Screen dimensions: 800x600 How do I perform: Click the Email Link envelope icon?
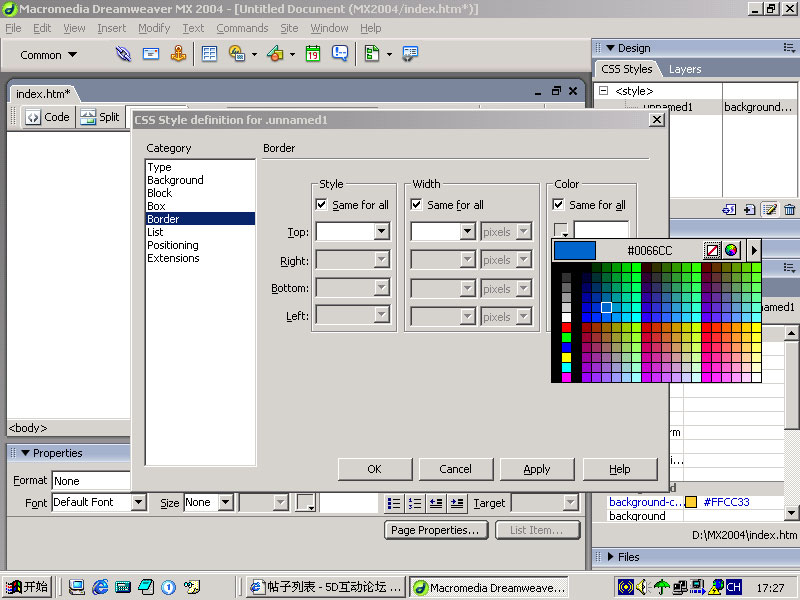(151, 54)
